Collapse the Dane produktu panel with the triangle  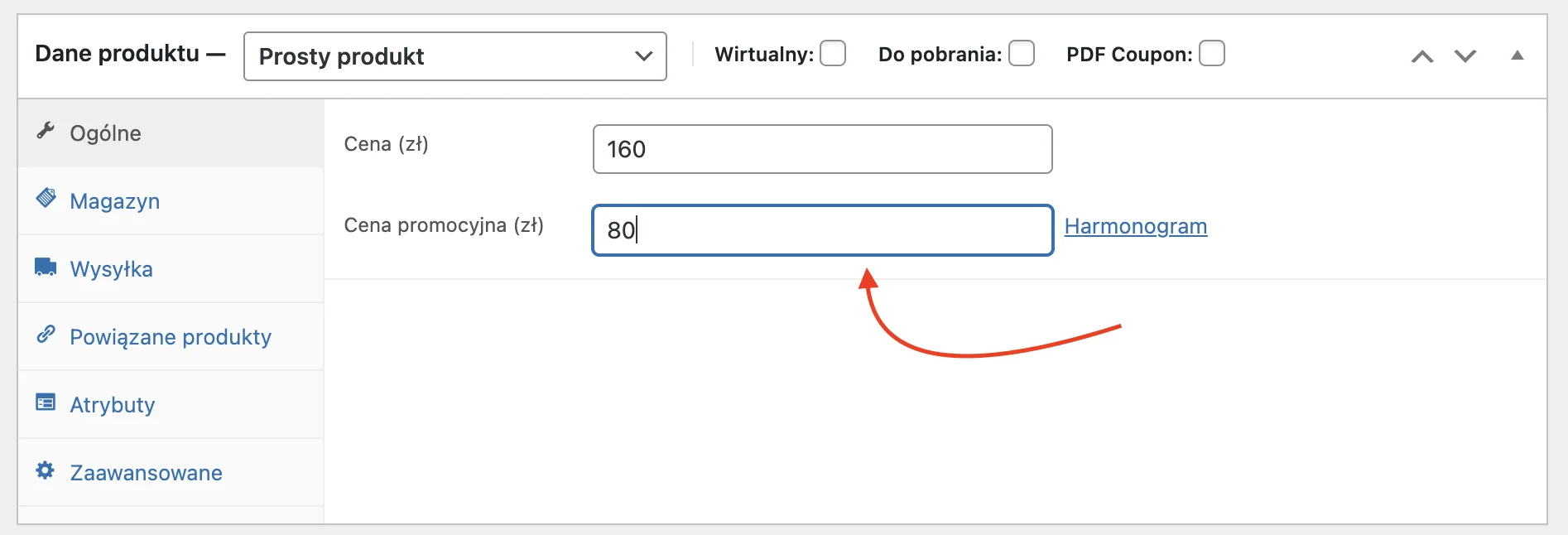click(1517, 55)
